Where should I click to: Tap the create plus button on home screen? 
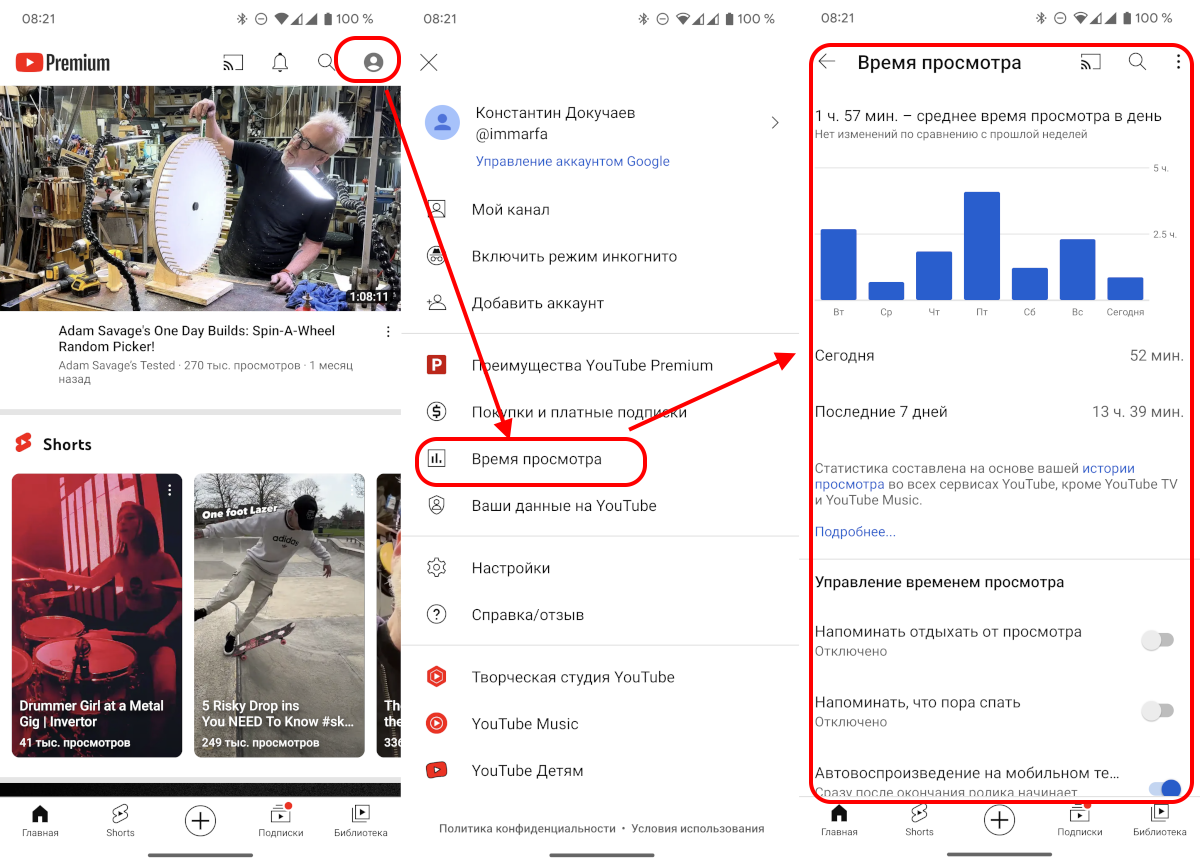200,821
